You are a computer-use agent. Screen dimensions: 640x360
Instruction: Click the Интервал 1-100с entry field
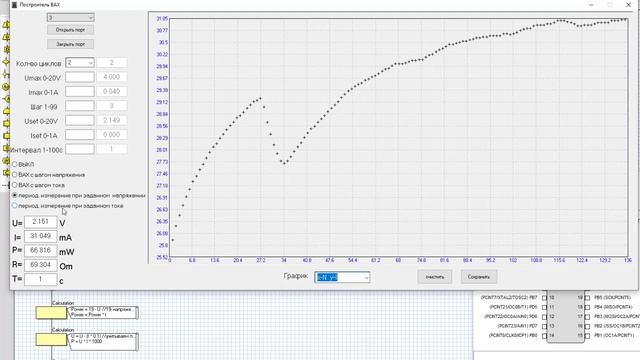pyautogui.click(x=80, y=149)
